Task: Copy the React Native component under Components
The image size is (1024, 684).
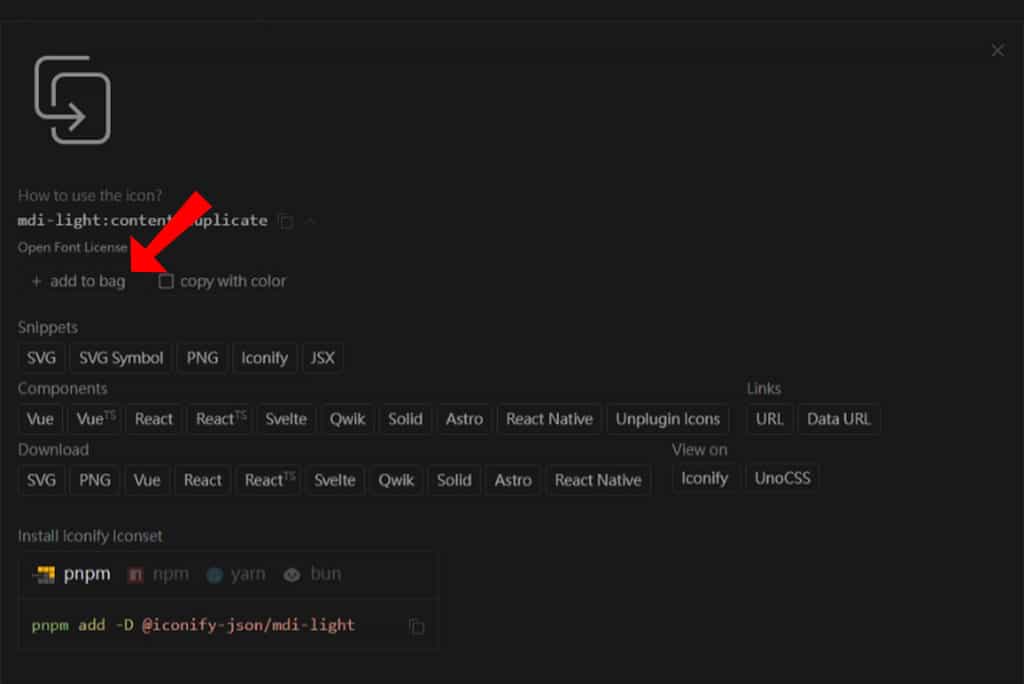Action: pyautogui.click(x=549, y=419)
